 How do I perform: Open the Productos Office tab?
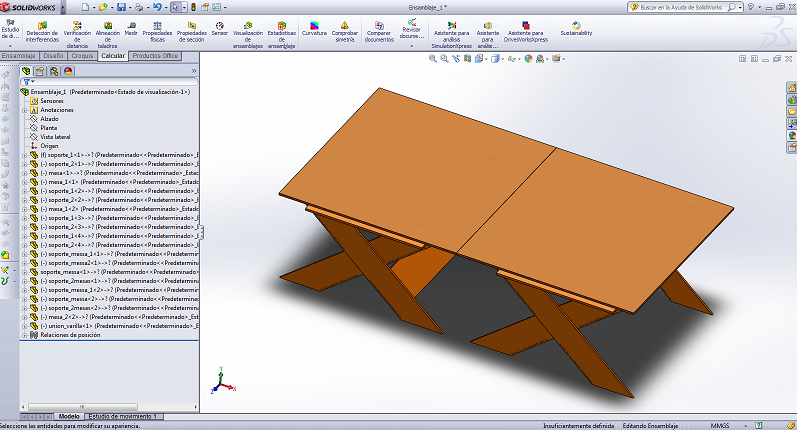pyautogui.click(x=156, y=56)
